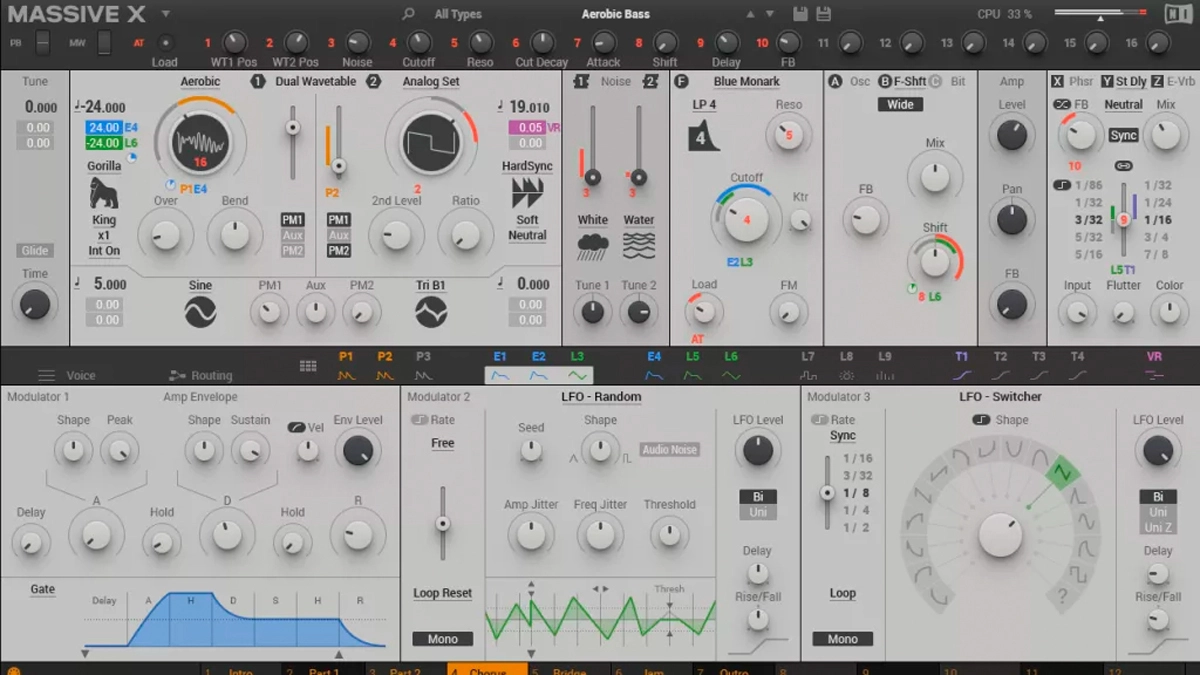This screenshot has height=675, width=1200.
Task: Click the save preset floppy icon
Action: (800, 14)
